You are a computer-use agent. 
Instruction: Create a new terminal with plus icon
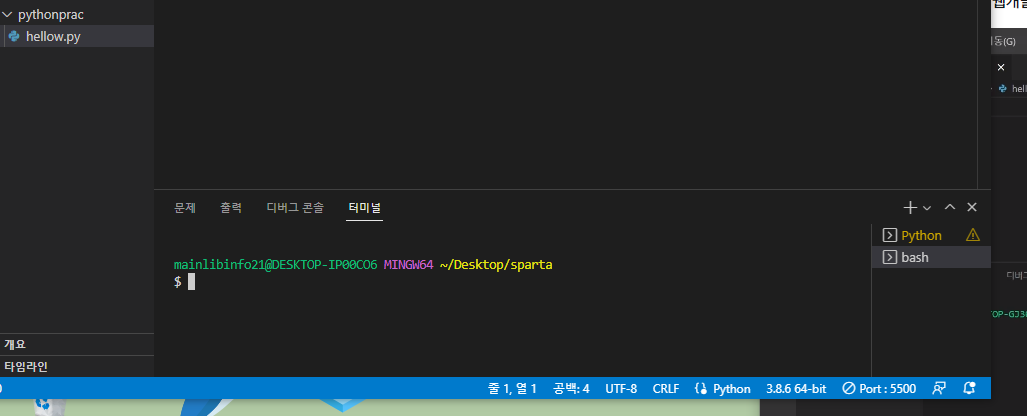click(x=910, y=208)
